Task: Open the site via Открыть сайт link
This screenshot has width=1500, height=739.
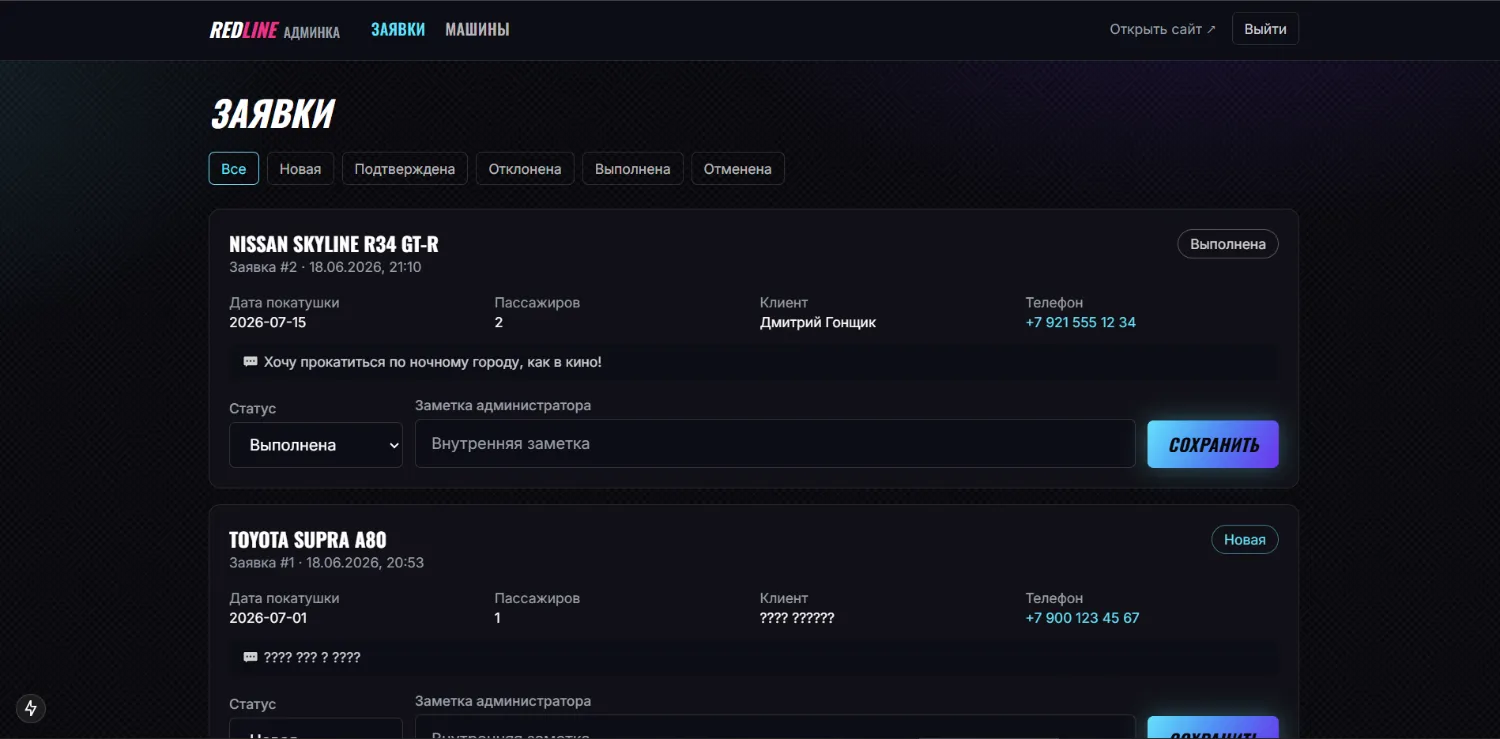Action: (x=1163, y=29)
